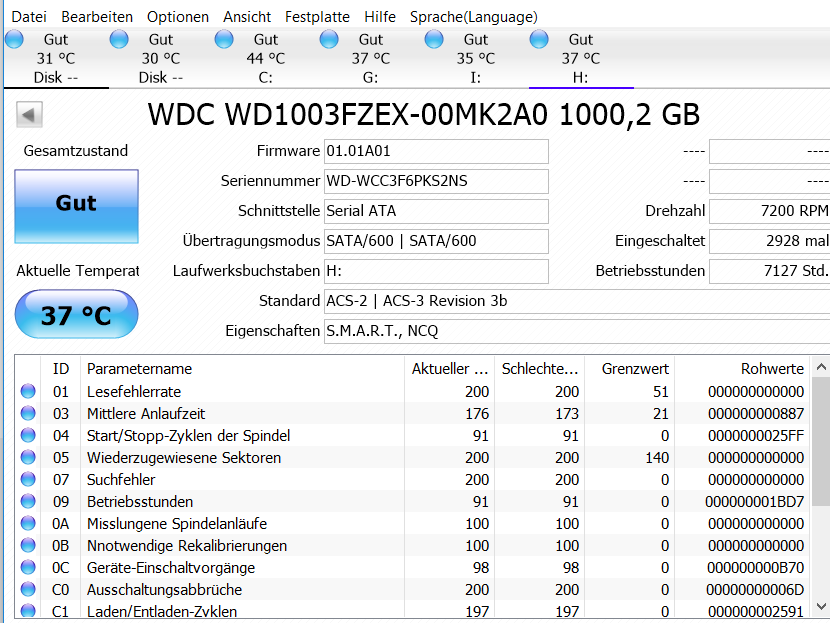The height and width of the screenshot is (623, 830).
Task: Open the Bearbeiten menu
Action: point(97,17)
